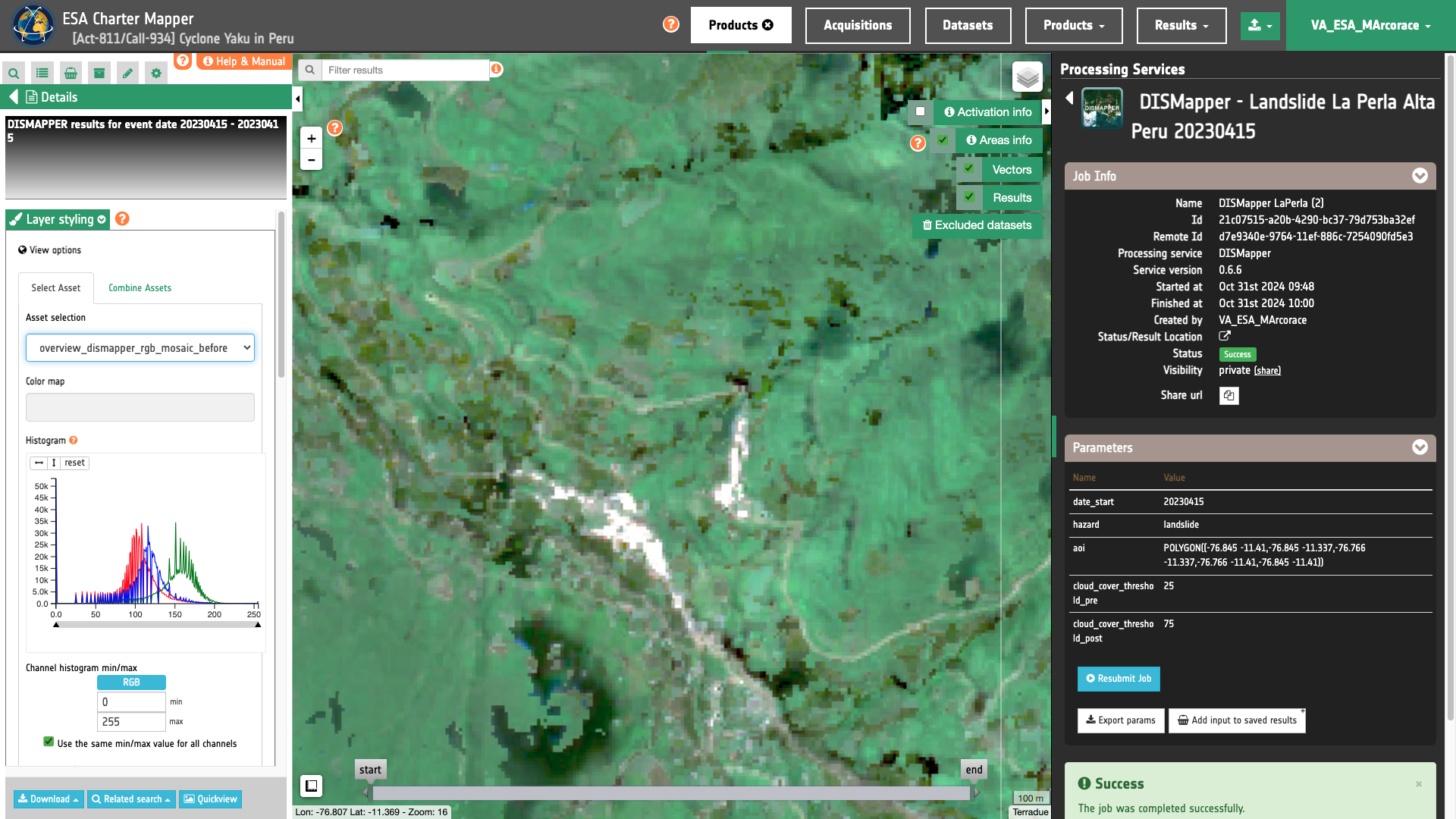This screenshot has width=1456, height=819.
Task: Toggle the Activation info checkbox
Action: (x=920, y=111)
